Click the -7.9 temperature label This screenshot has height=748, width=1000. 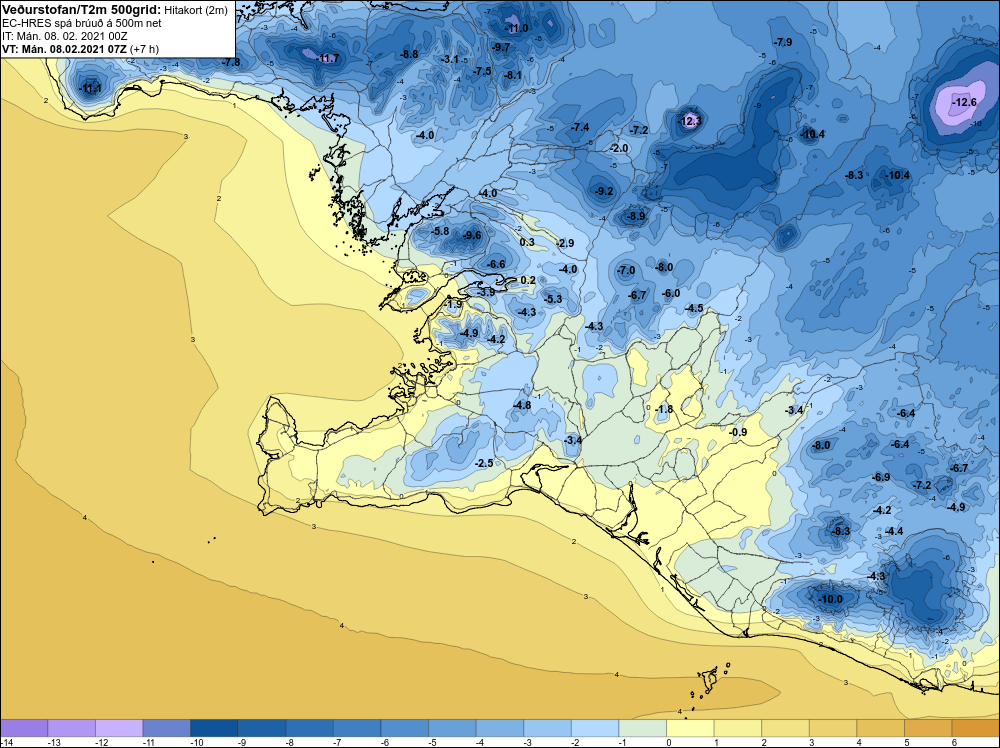pos(783,42)
